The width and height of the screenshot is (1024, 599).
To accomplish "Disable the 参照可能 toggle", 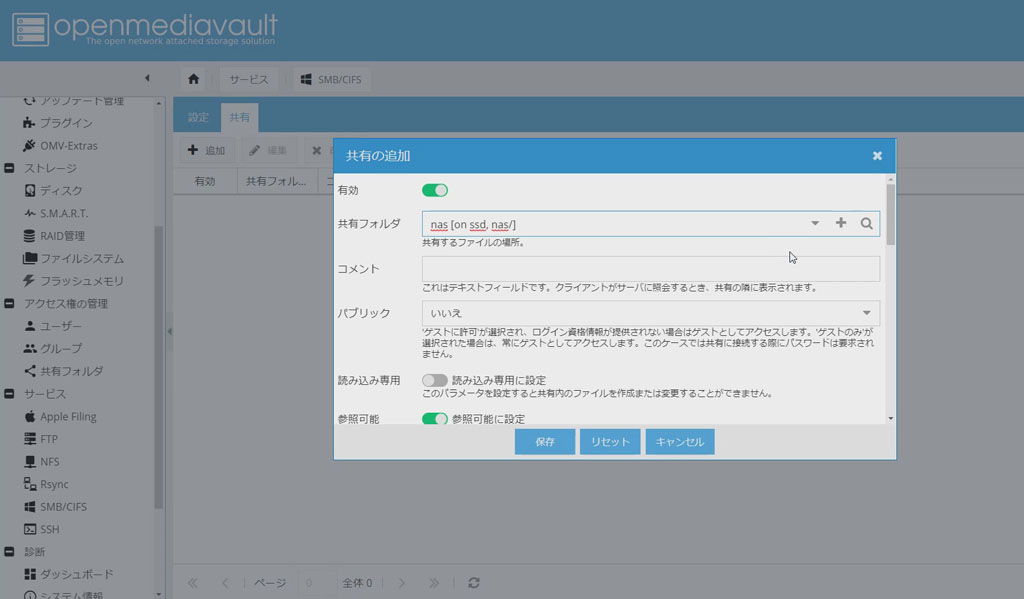I will pos(435,419).
